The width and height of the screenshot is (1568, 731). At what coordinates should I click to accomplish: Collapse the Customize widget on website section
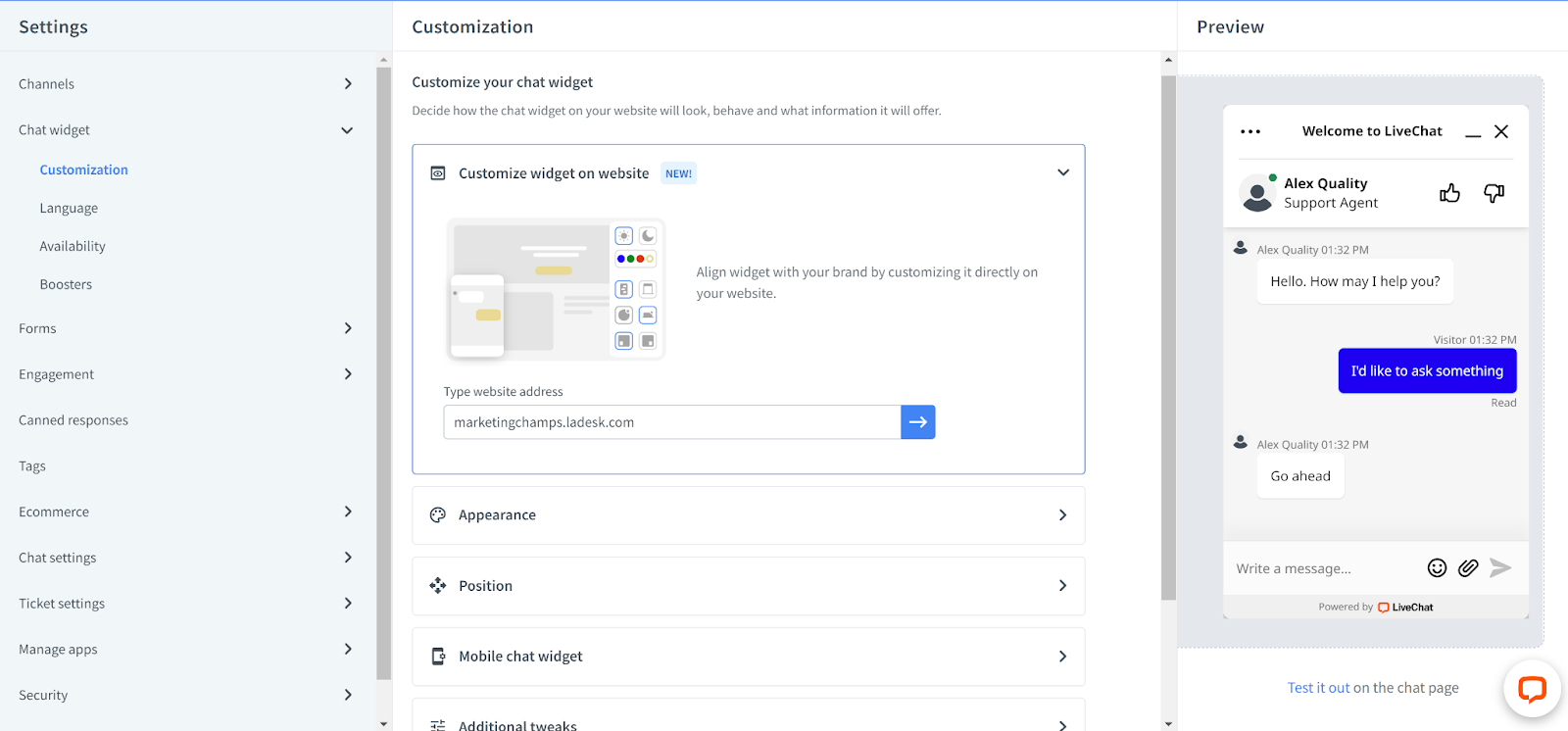point(1062,173)
